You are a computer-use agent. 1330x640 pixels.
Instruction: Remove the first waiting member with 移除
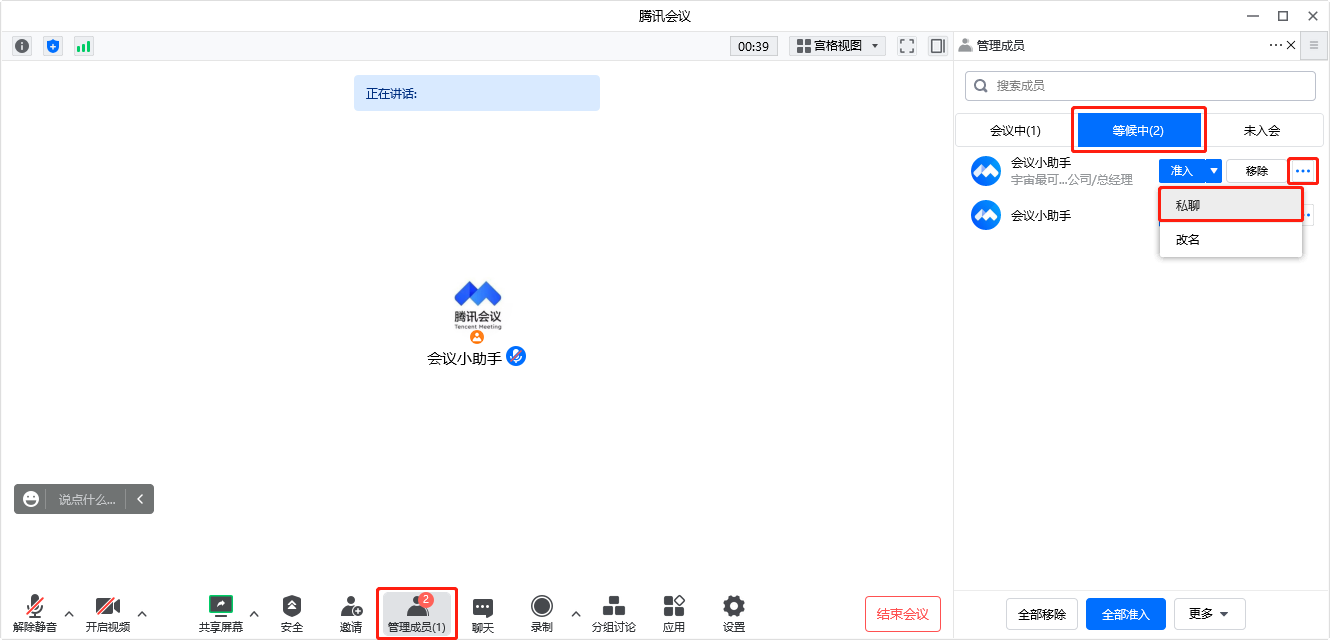[x=1257, y=171]
